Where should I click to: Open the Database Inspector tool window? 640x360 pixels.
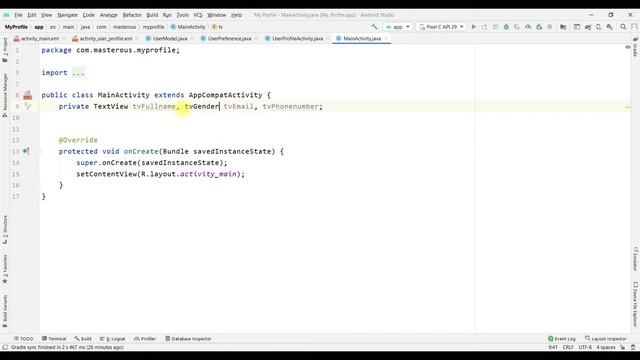point(188,339)
